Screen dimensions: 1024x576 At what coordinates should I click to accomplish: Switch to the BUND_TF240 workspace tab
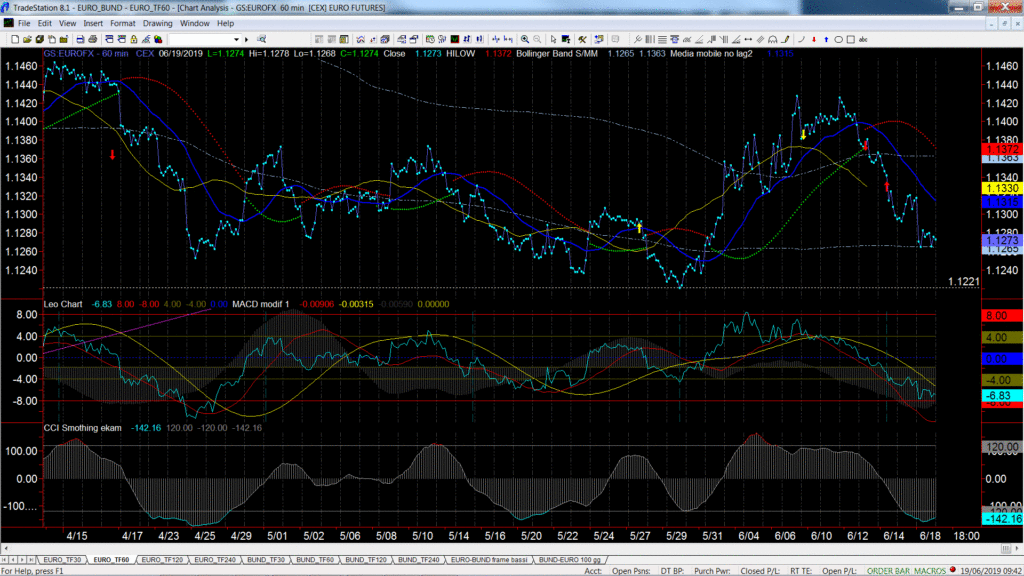pyautogui.click(x=419, y=560)
